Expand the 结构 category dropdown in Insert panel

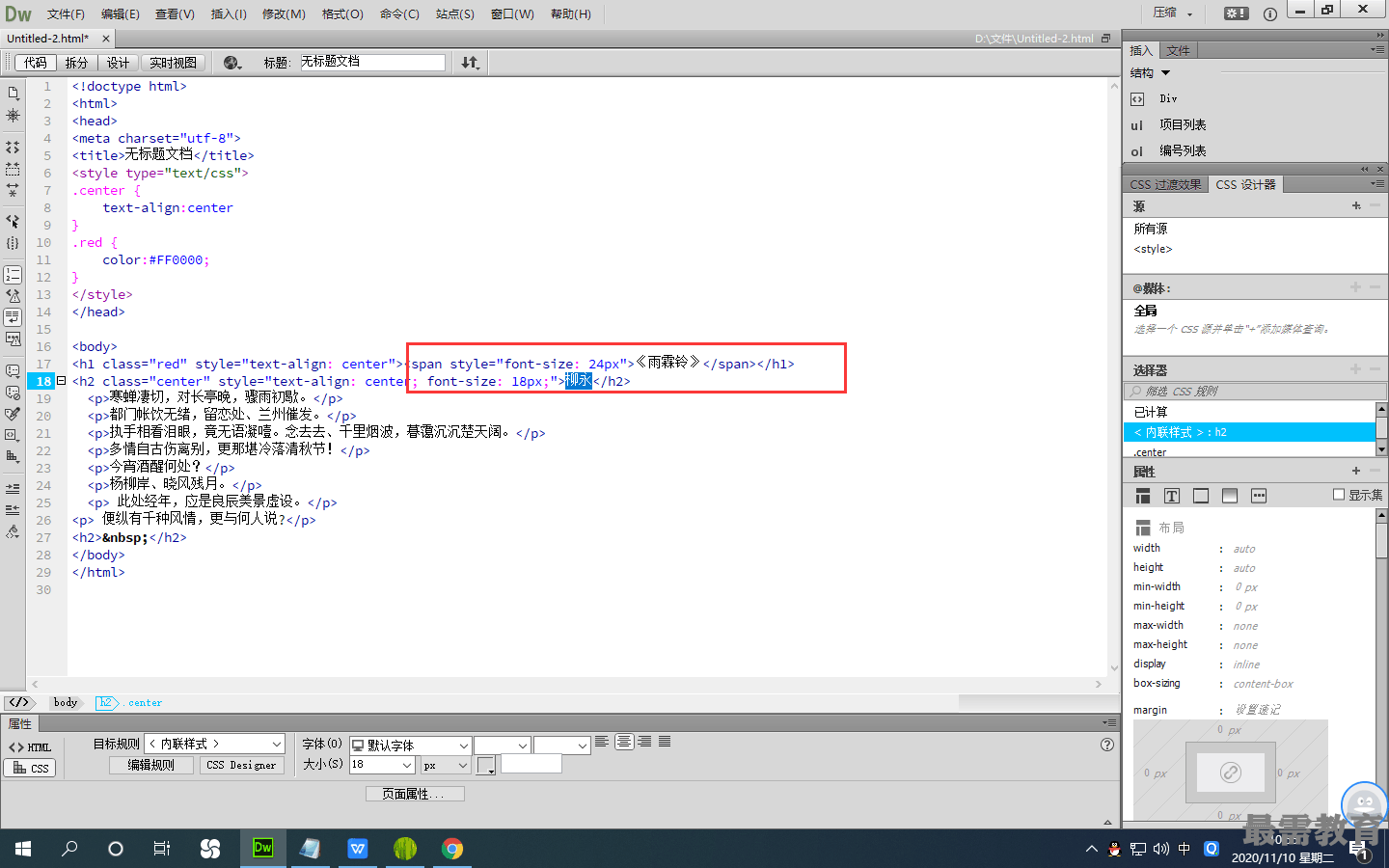[1165, 73]
